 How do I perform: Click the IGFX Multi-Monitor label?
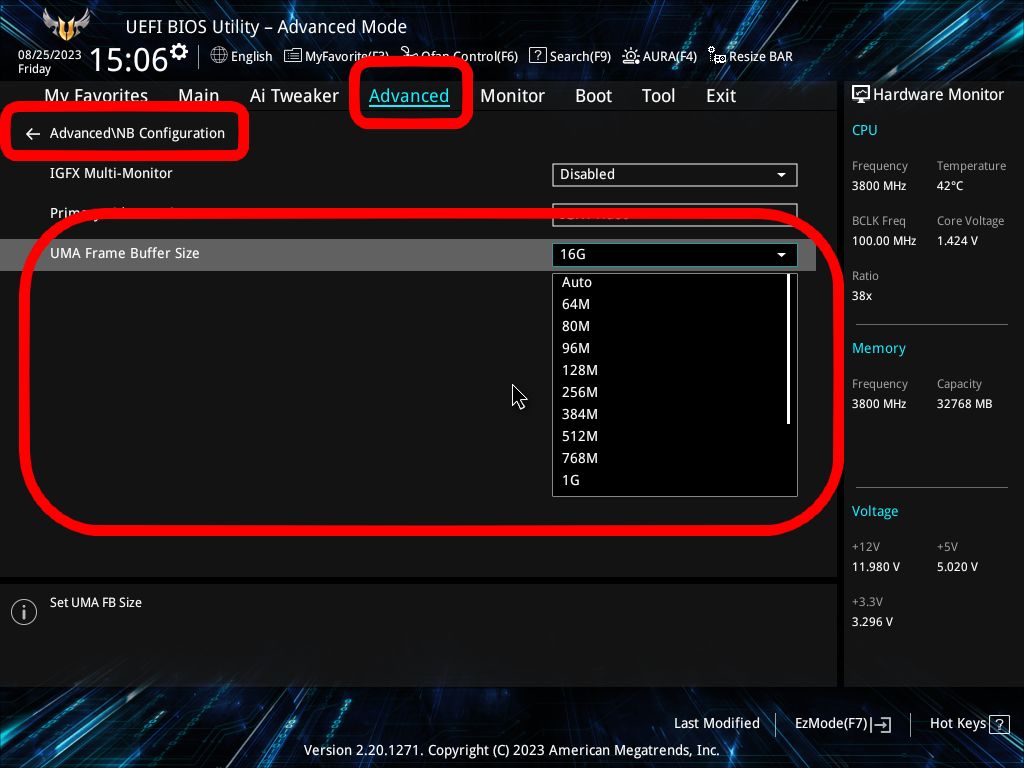point(111,174)
